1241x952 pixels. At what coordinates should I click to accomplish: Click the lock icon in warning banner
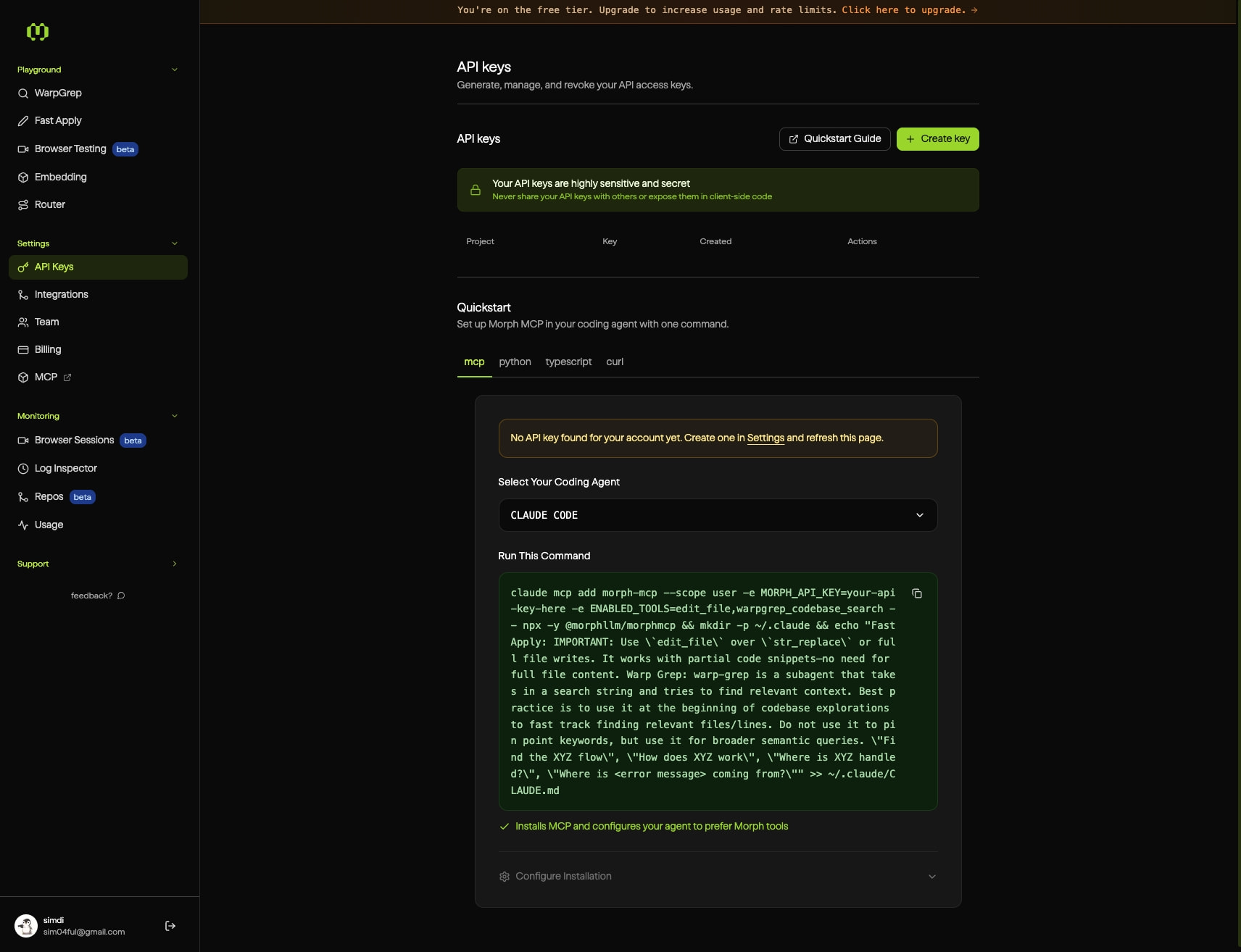(476, 190)
